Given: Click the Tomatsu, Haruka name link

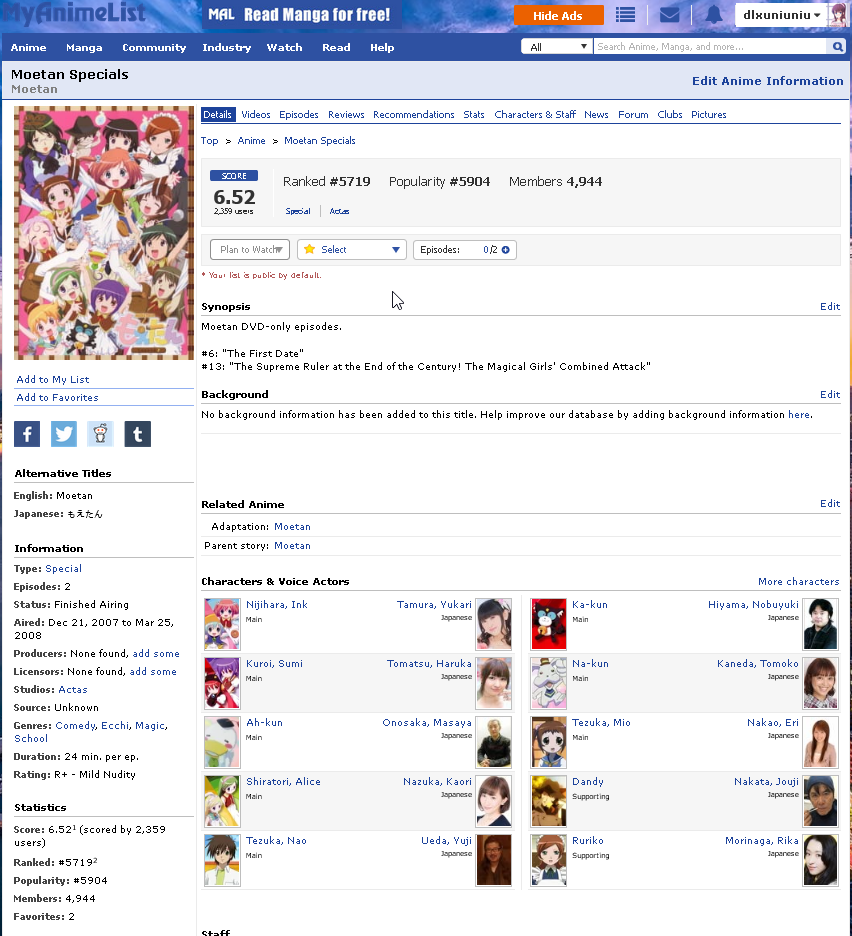Looking at the screenshot, I should [429, 664].
